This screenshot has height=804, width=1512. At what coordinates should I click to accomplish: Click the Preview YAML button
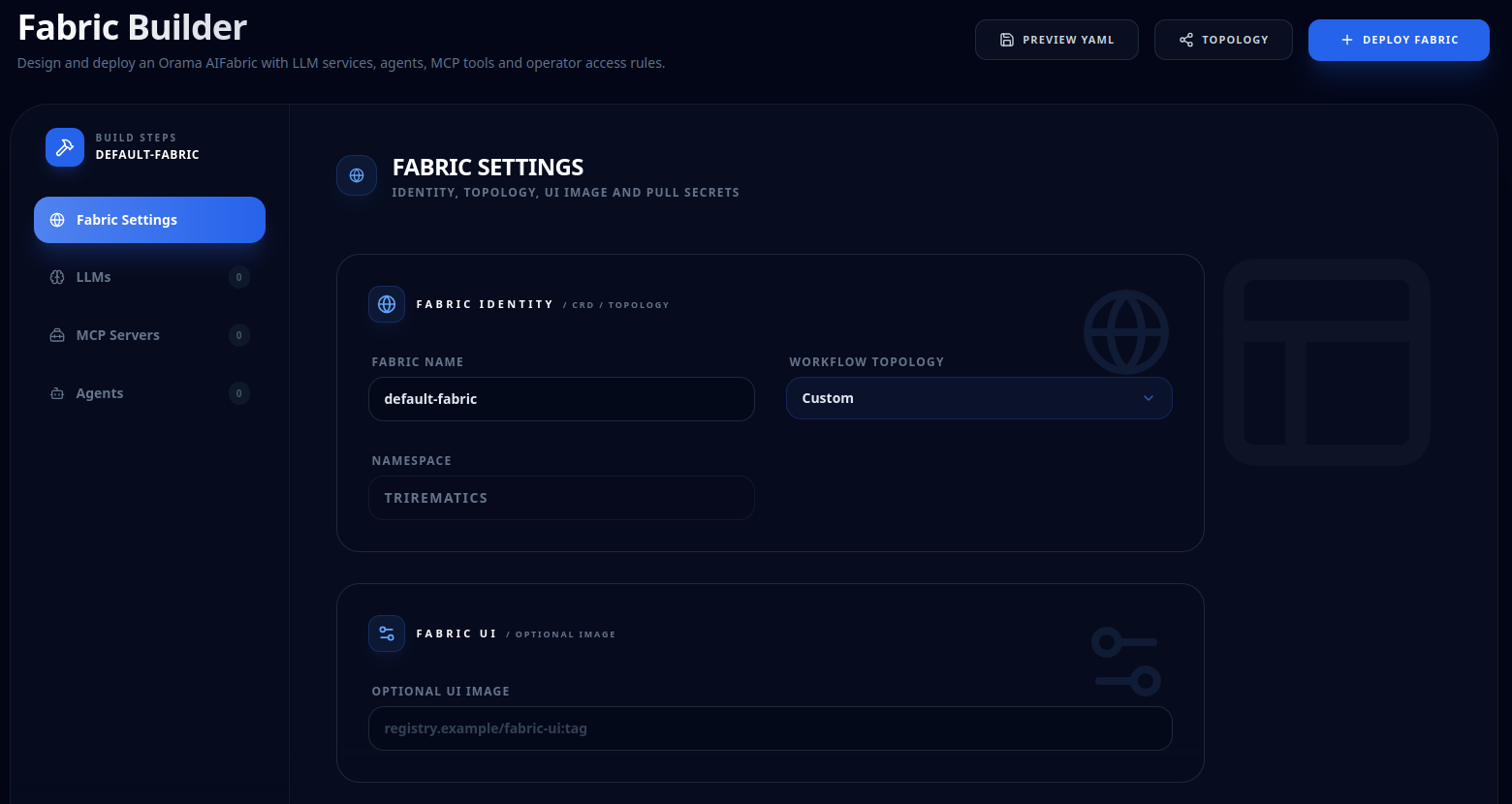[1056, 40]
